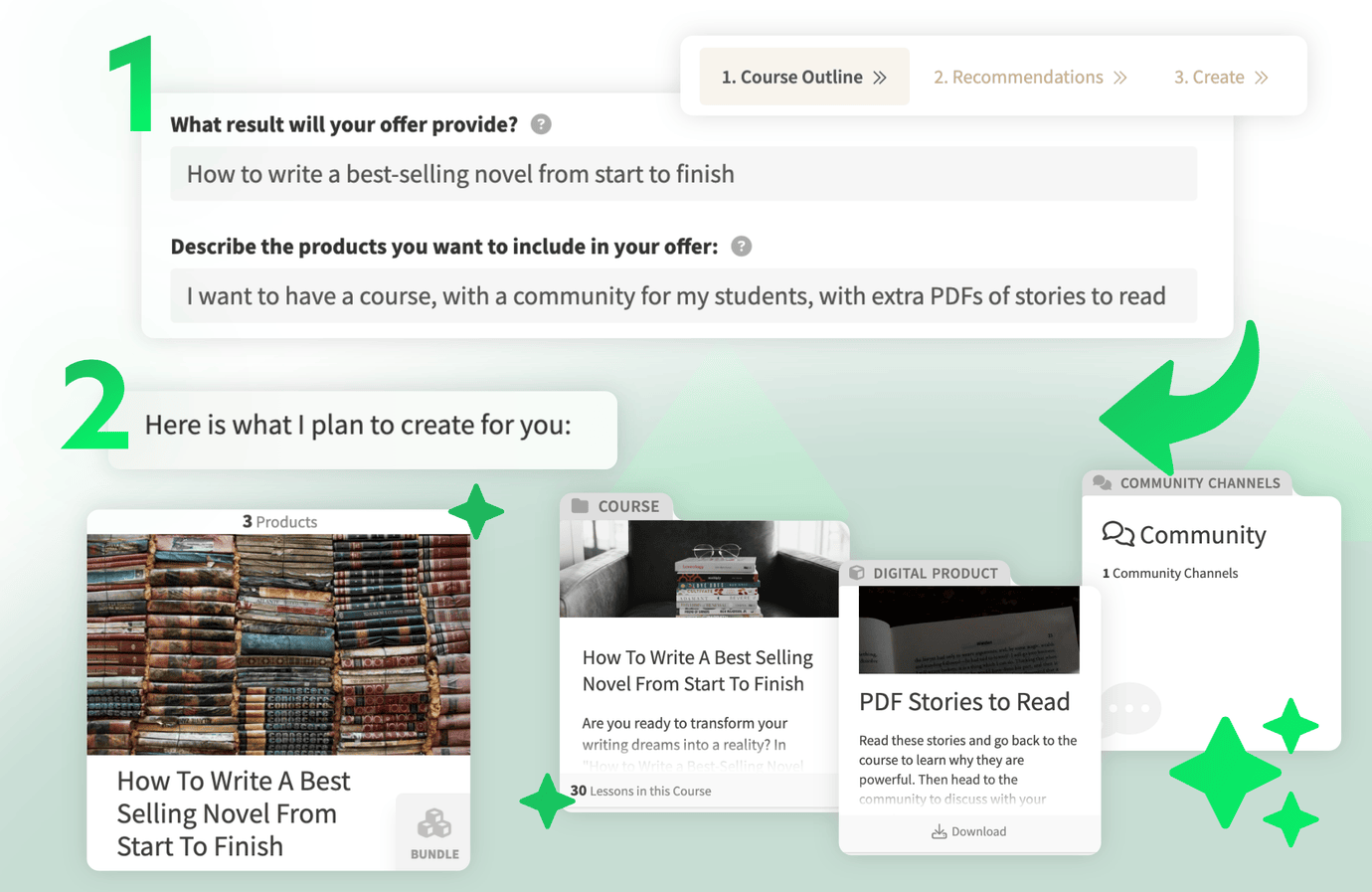The height and width of the screenshot is (892, 1372).
Task: Click the digital product description paragraph
Action: pyautogui.click(x=967, y=770)
